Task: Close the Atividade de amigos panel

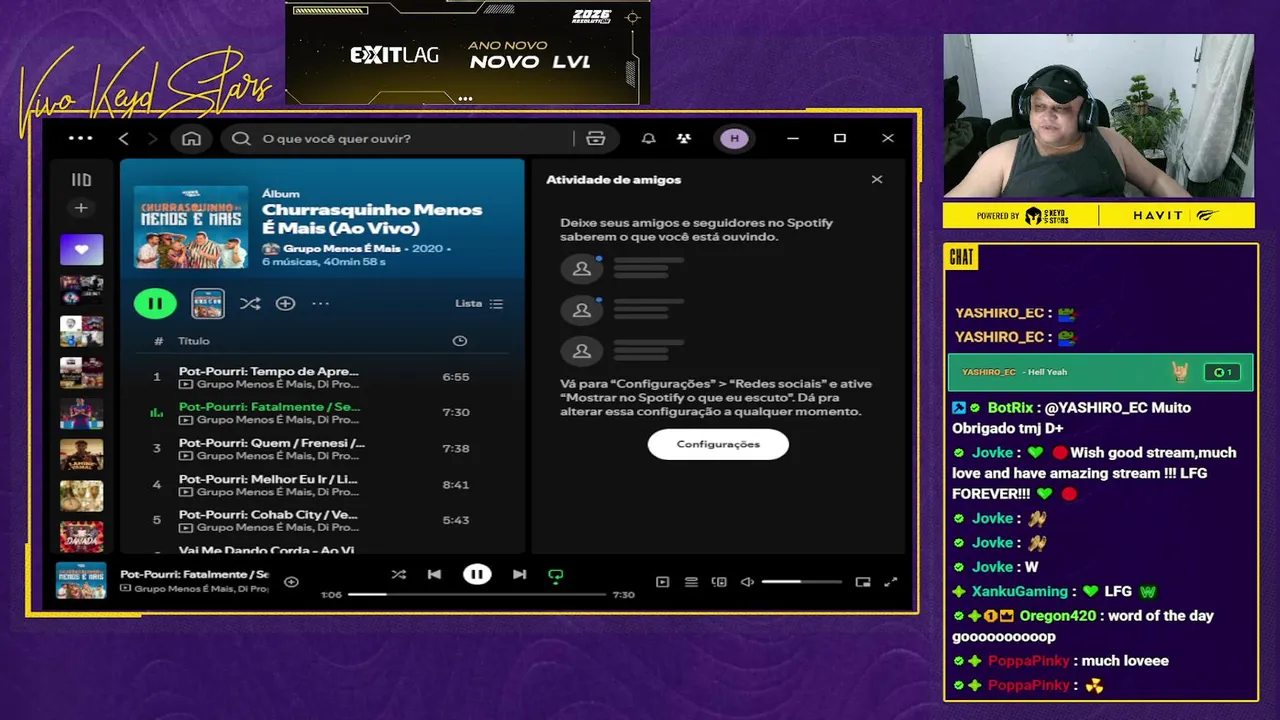Action: coord(877,180)
